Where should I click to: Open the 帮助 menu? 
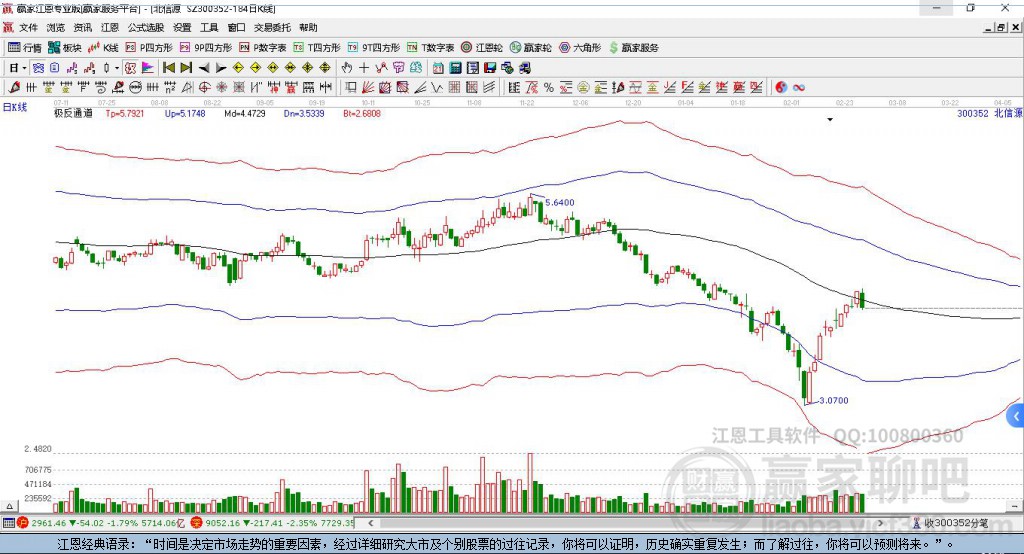pos(308,27)
